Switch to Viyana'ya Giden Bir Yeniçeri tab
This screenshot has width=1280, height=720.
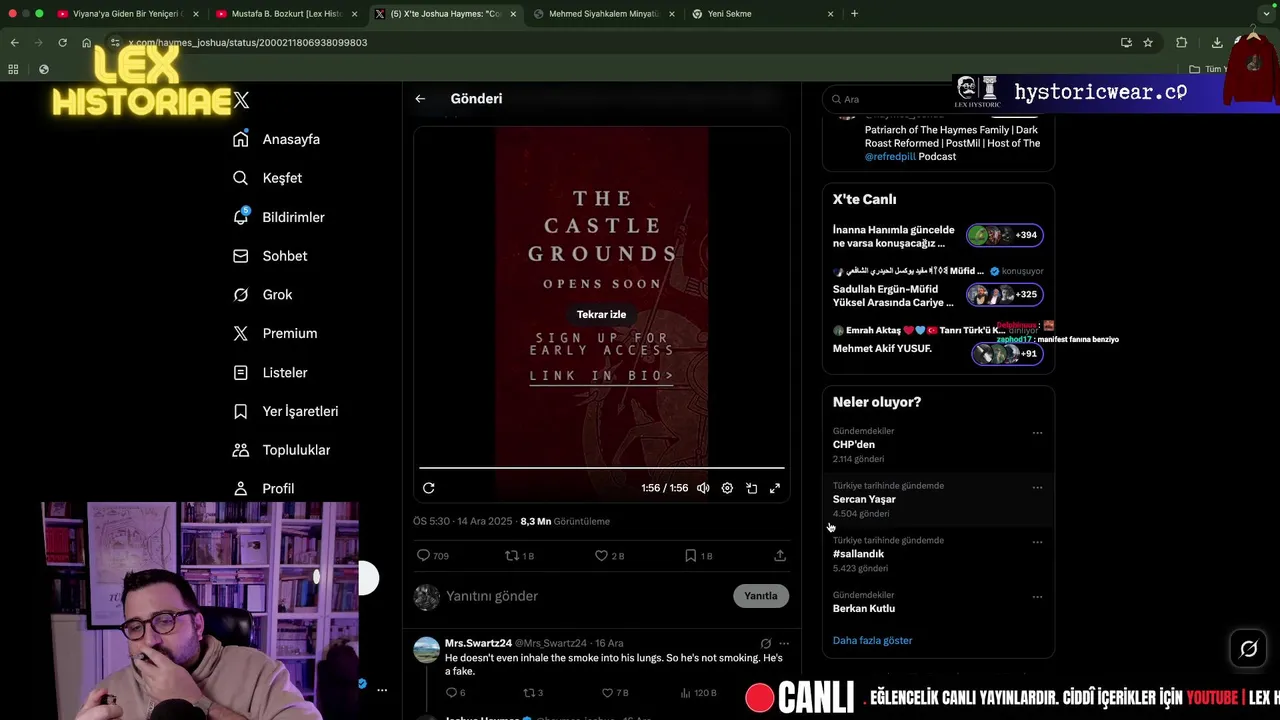coord(126,14)
